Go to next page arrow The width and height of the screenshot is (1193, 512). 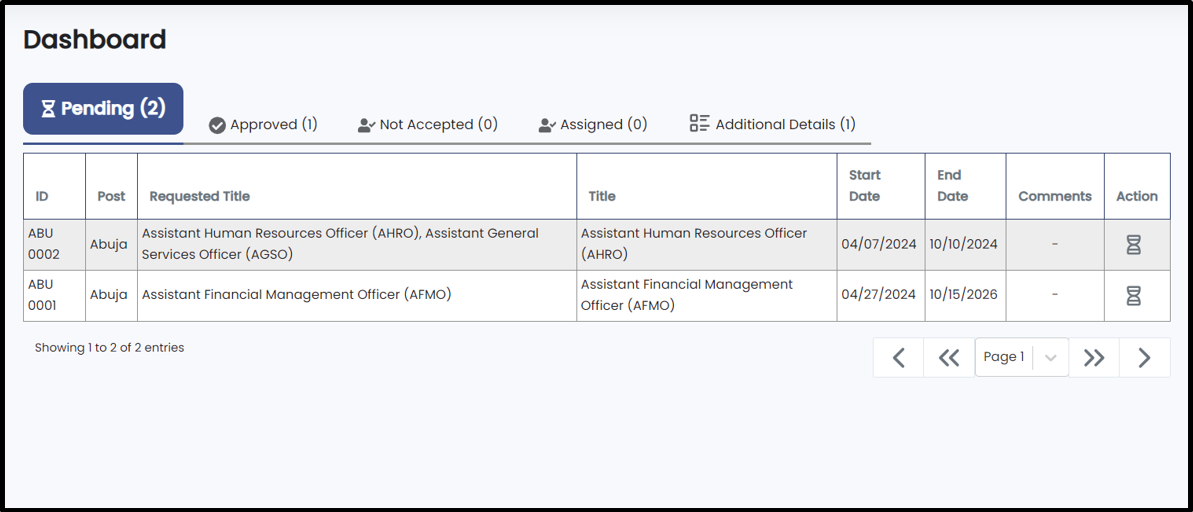click(x=1144, y=358)
